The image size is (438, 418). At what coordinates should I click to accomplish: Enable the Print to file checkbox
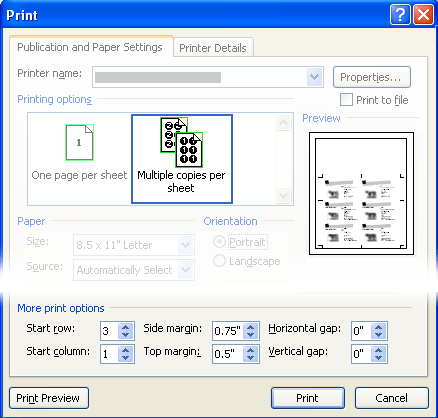coord(346,100)
